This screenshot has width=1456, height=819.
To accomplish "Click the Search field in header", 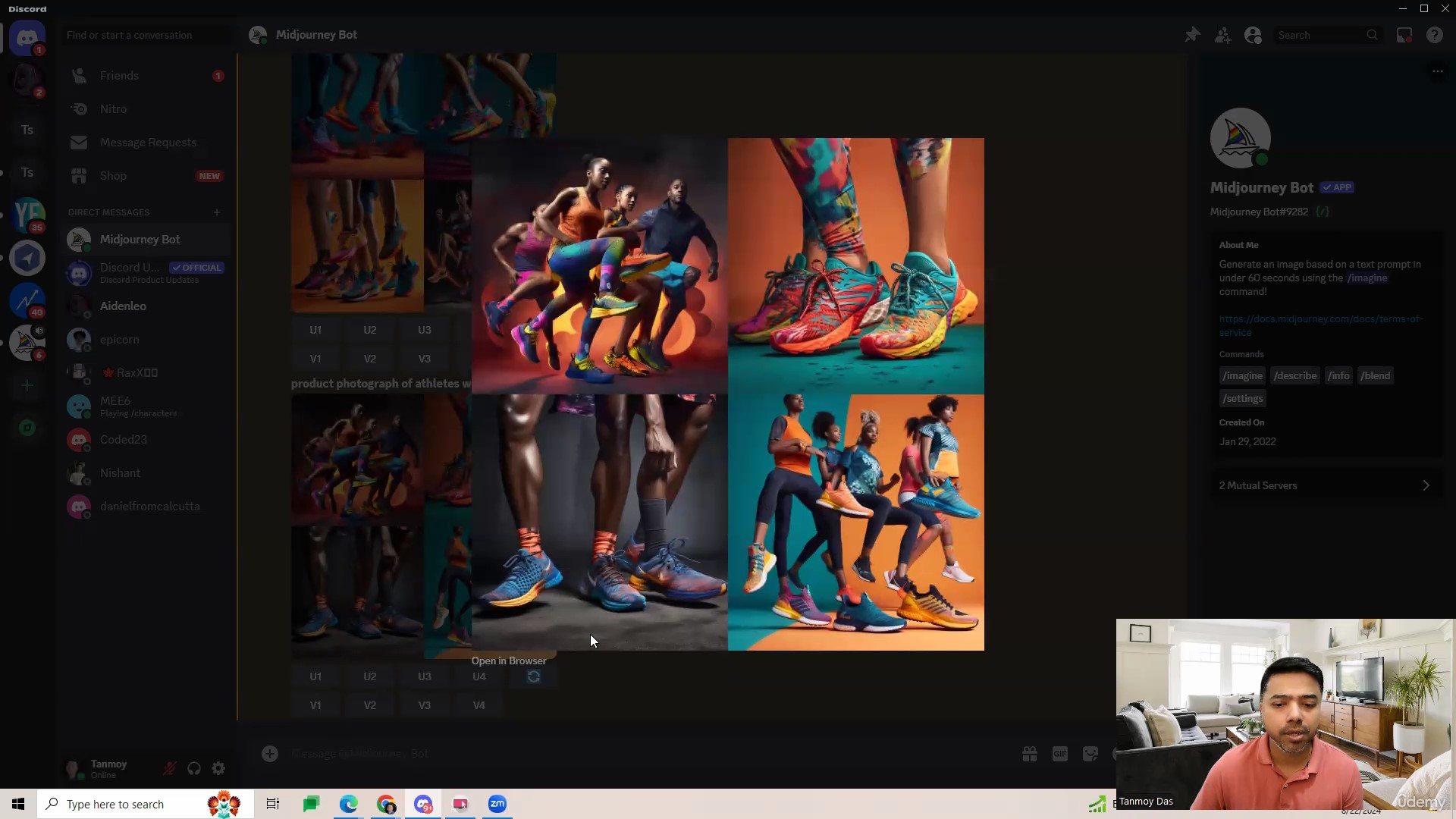I will (1327, 35).
